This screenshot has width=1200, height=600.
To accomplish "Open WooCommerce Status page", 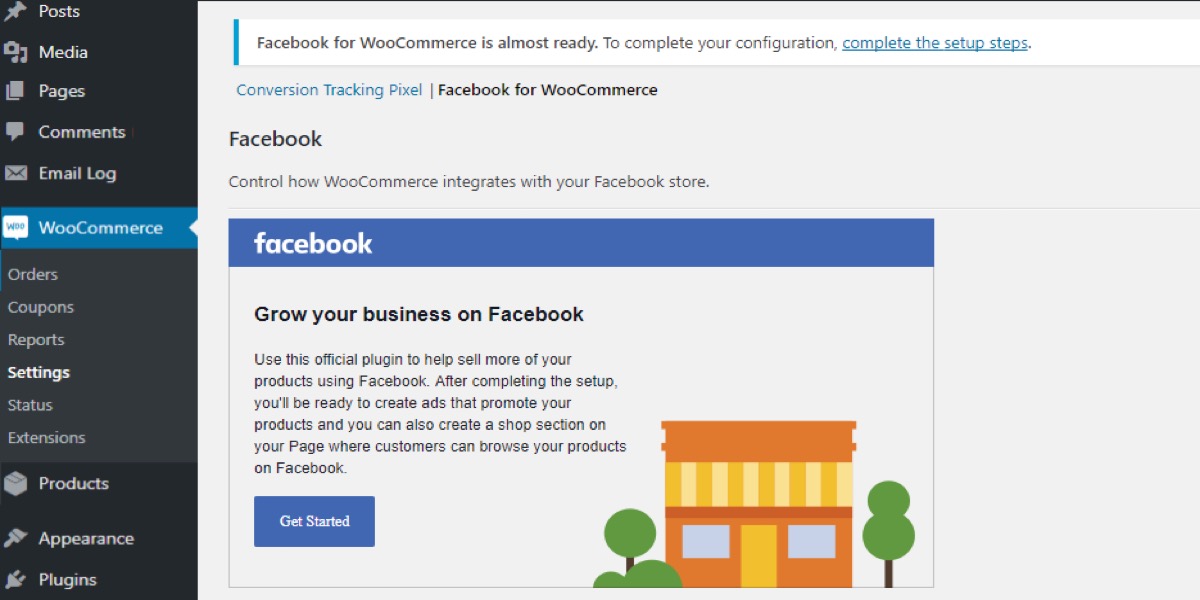I will (30, 405).
